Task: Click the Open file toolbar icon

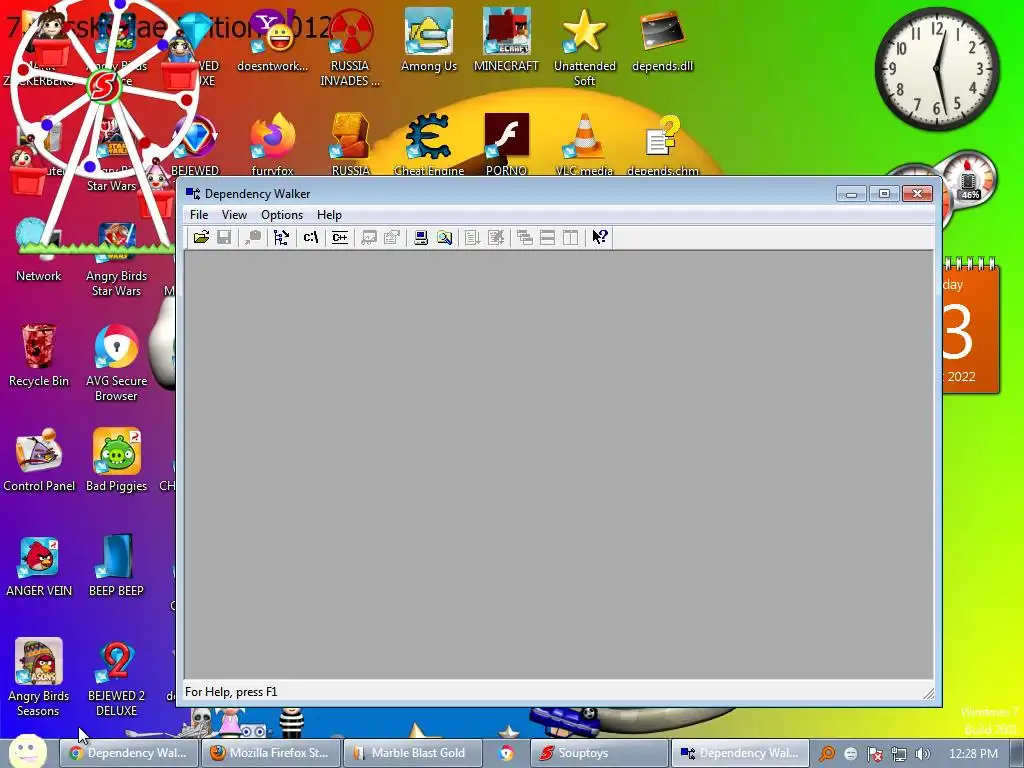Action: pos(201,237)
